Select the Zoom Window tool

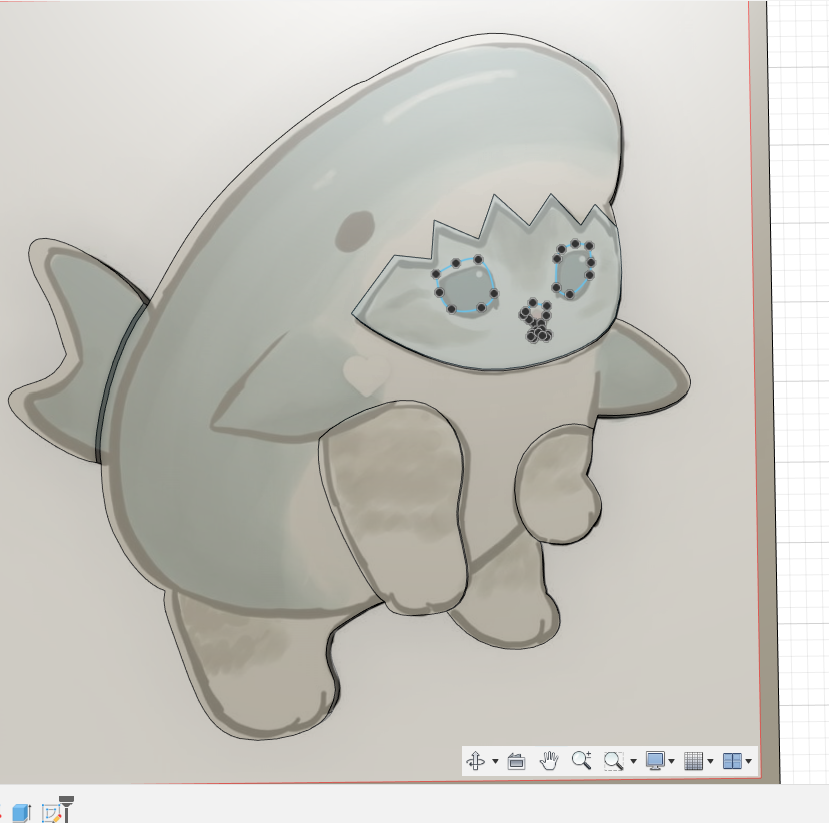[x=612, y=760]
